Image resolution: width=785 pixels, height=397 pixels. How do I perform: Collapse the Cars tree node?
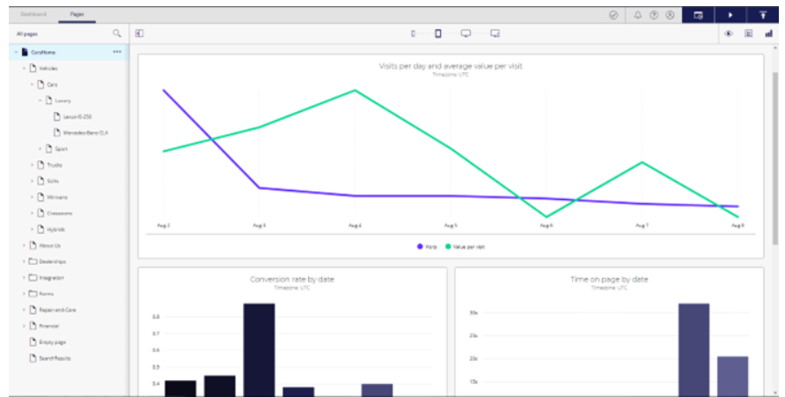(32, 85)
